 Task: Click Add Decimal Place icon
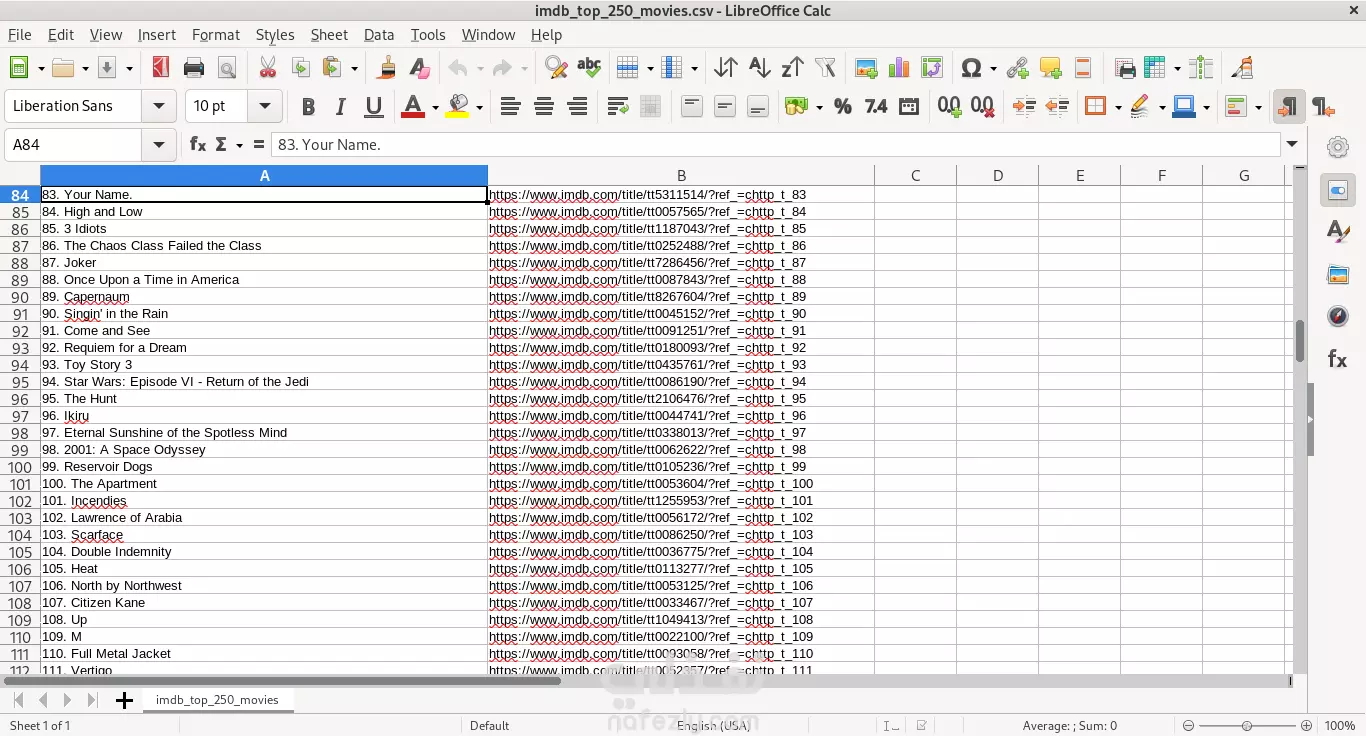point(950,106)
